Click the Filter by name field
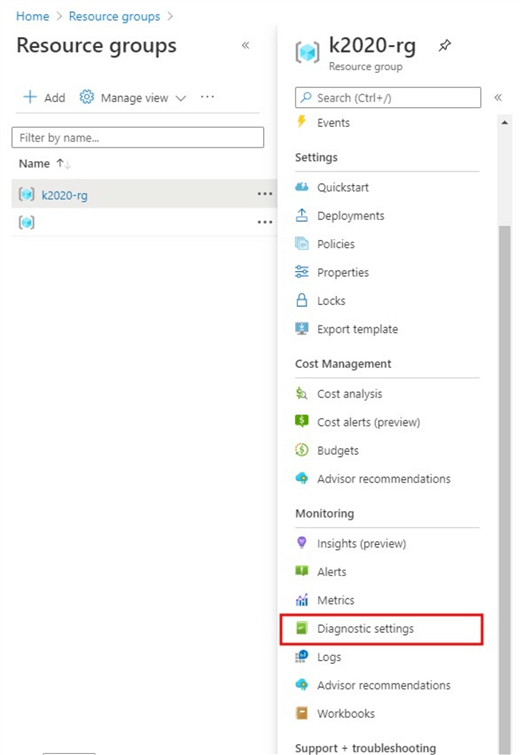The width and height of the screenshot is (520, 755). click(138, 138)
